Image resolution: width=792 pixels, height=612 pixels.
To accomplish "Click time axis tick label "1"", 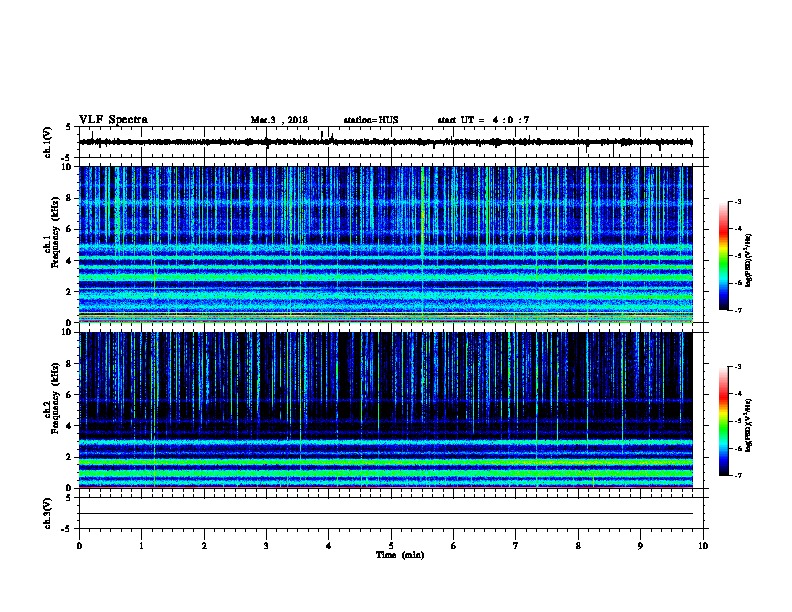I will pos(141,546).
